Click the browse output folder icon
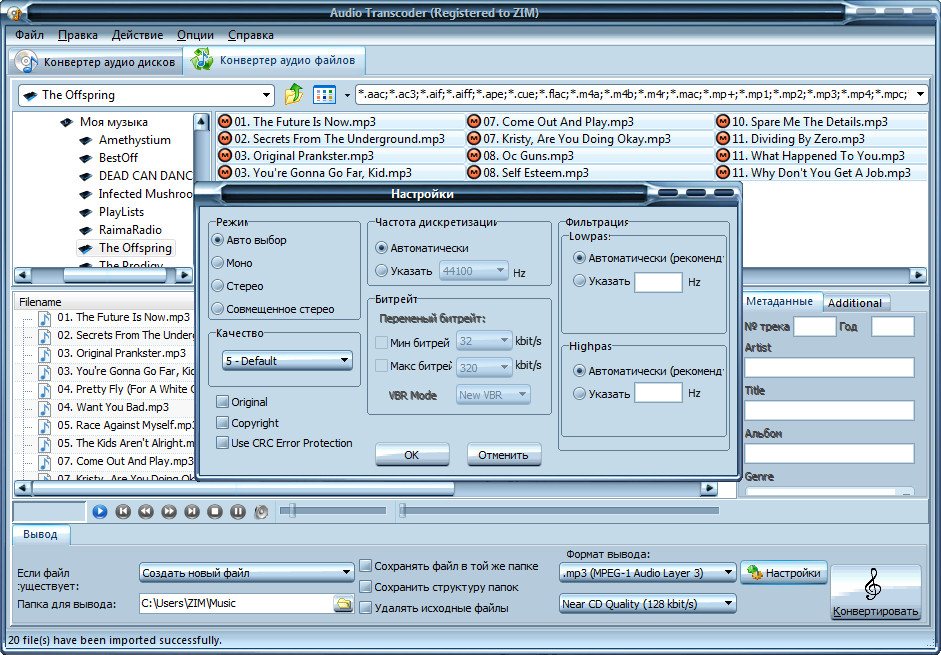 [343, 603]
